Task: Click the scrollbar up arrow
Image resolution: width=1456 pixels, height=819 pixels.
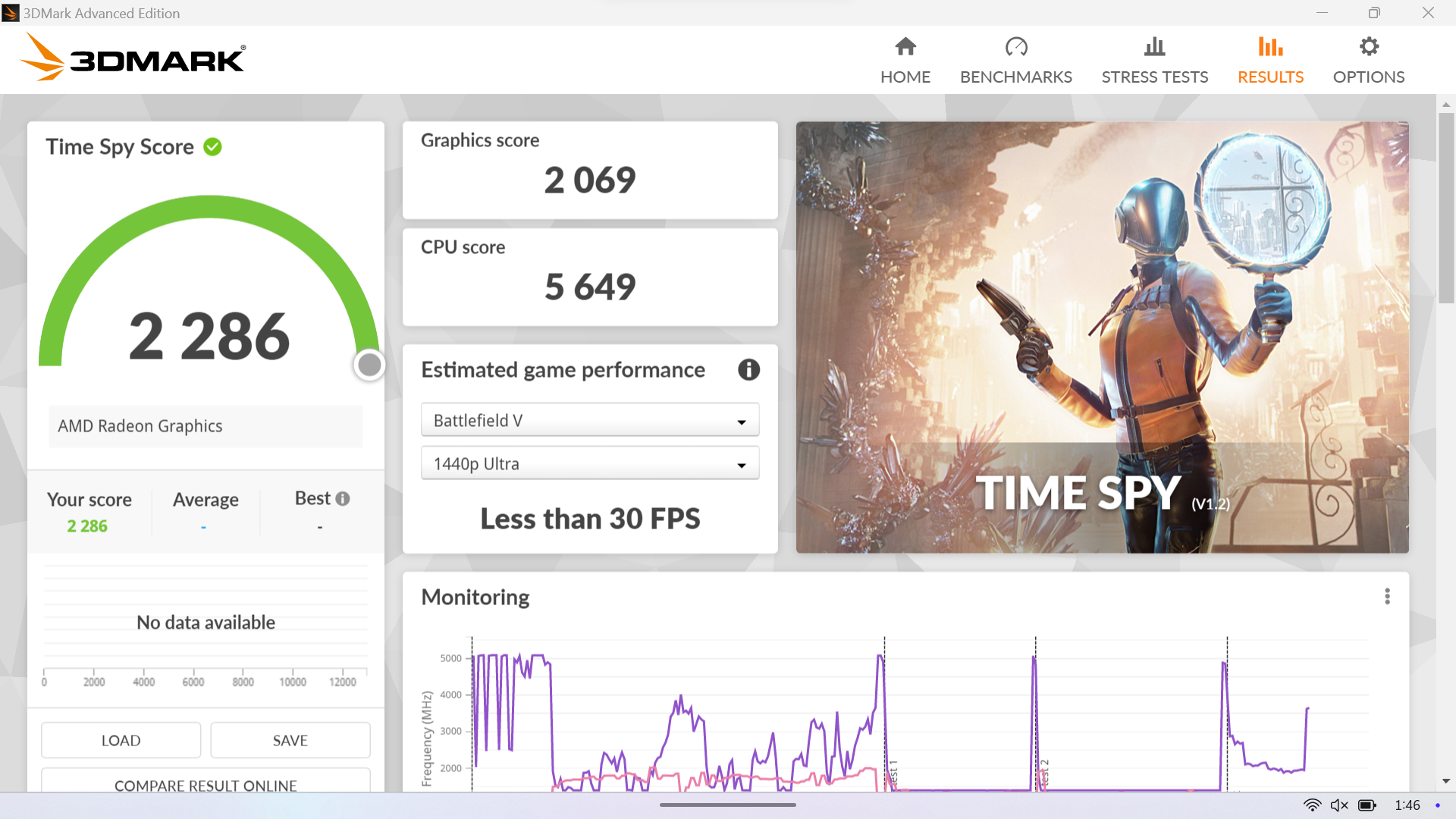Action: tap(1446, 104)
